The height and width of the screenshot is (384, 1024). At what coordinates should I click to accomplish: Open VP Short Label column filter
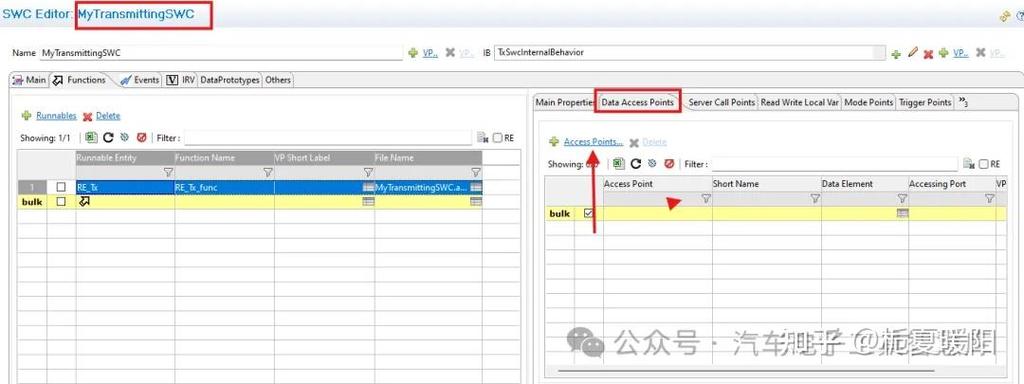tap(368, 173)
